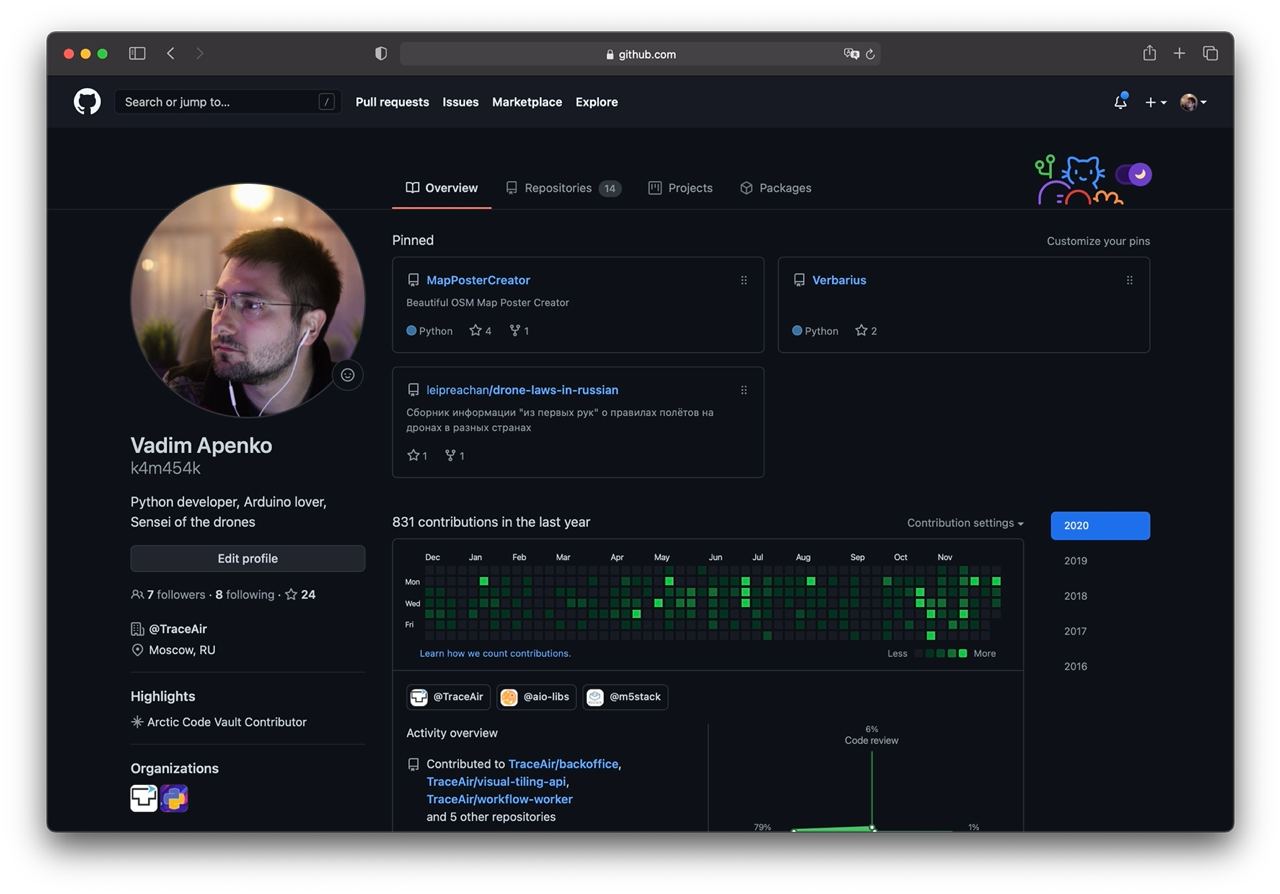The width and height of the screenshot is (1280, 894).
Task: Click MapPosterCreator star count
Action: point(480,331)
